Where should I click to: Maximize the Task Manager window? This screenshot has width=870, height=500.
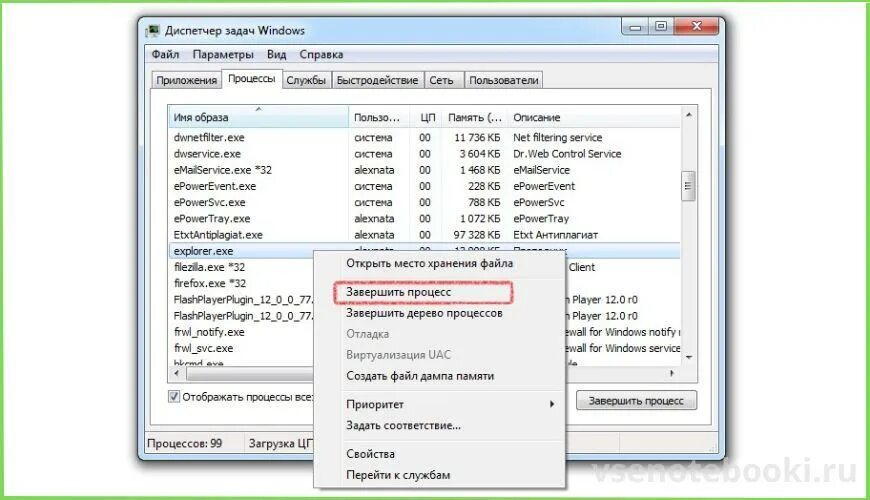pos(661,27)
